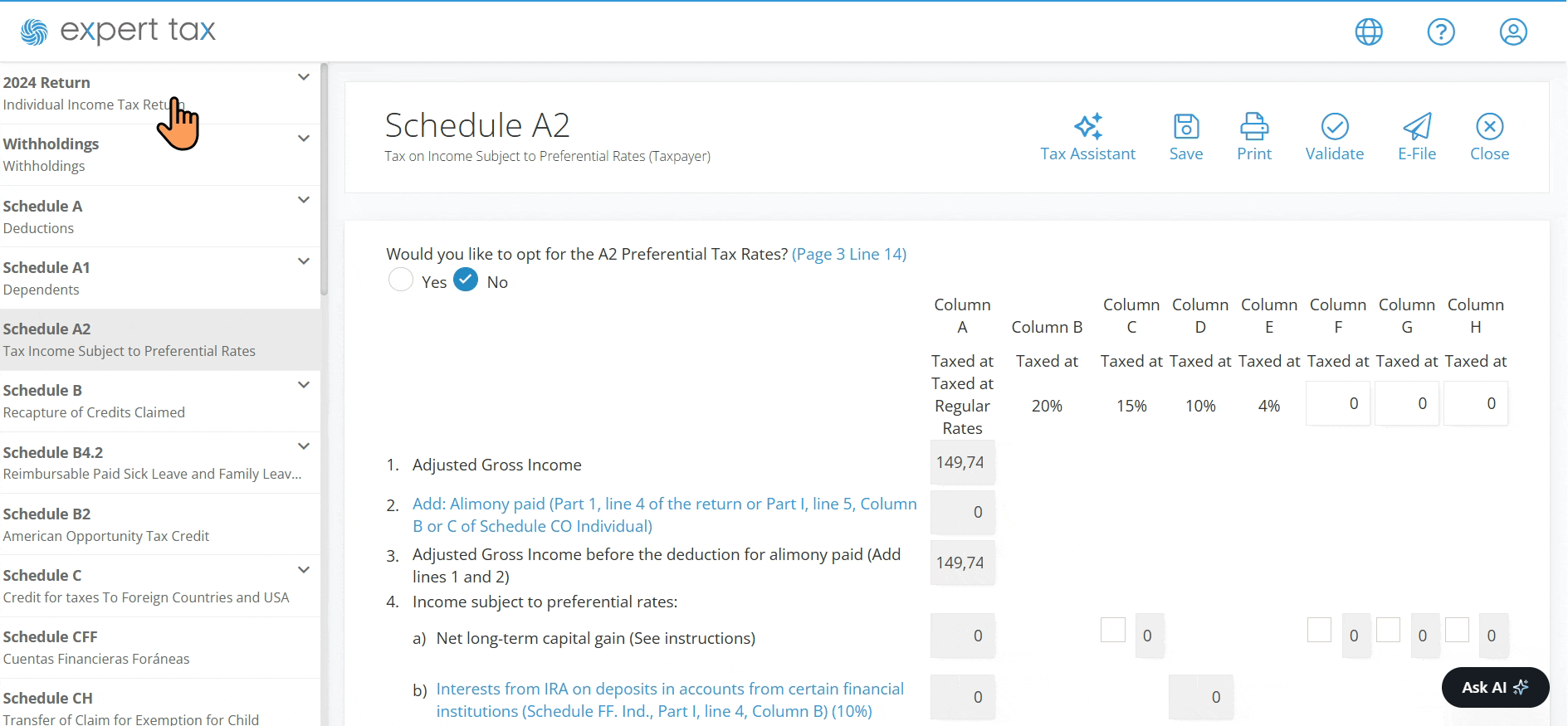Open the Tax Assistant sparkle icon
The width and height of the screenshot is (1568, 726).
[x=1088, y=126]
